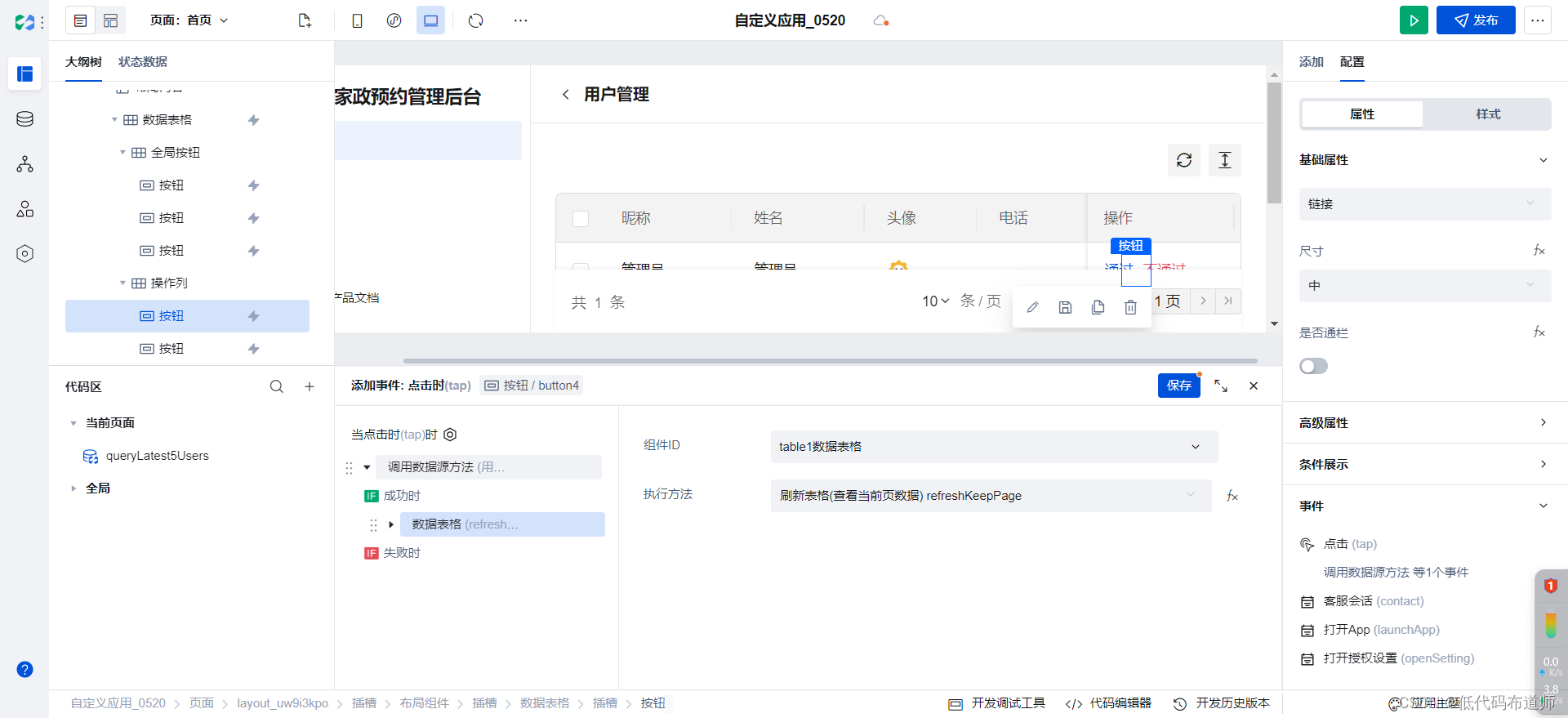This screenshot has height=718, width=1568.
Task: Select the 成功时 branch in event flow
Action: (402, 496)
